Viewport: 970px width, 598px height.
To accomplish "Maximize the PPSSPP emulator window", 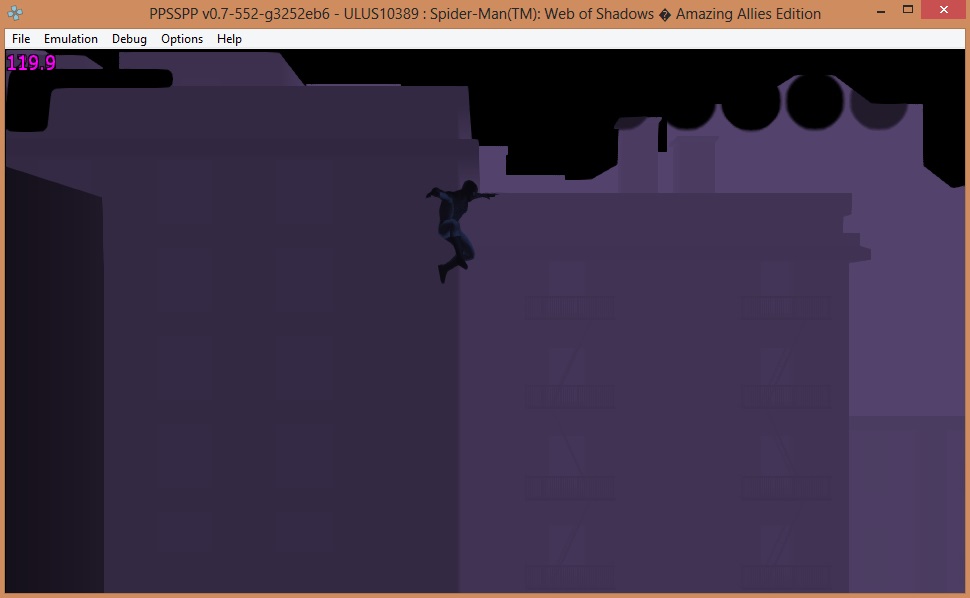I will point(906,12).
